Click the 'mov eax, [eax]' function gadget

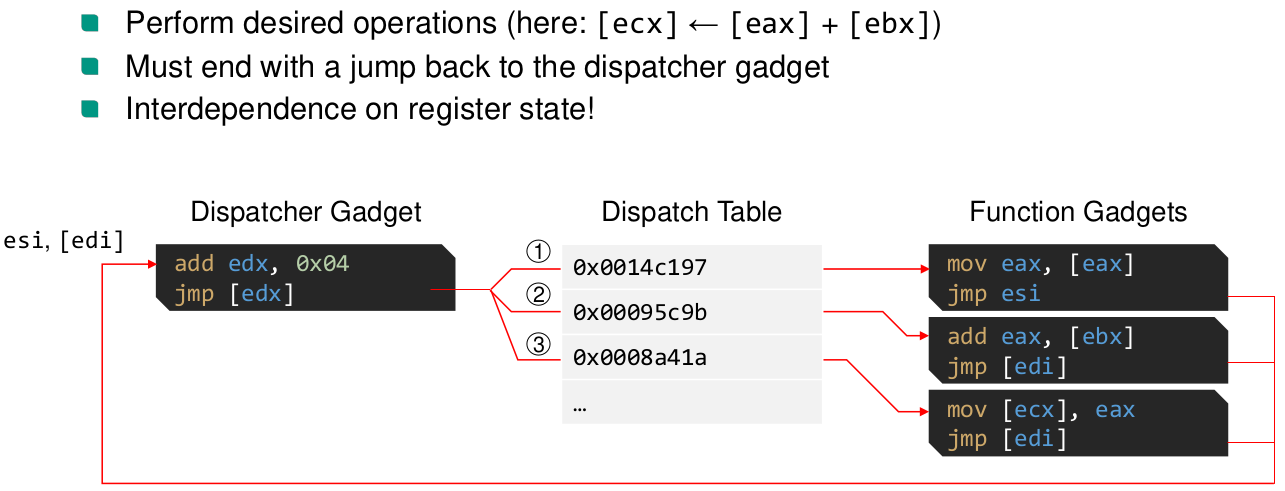coord(1077,279)
